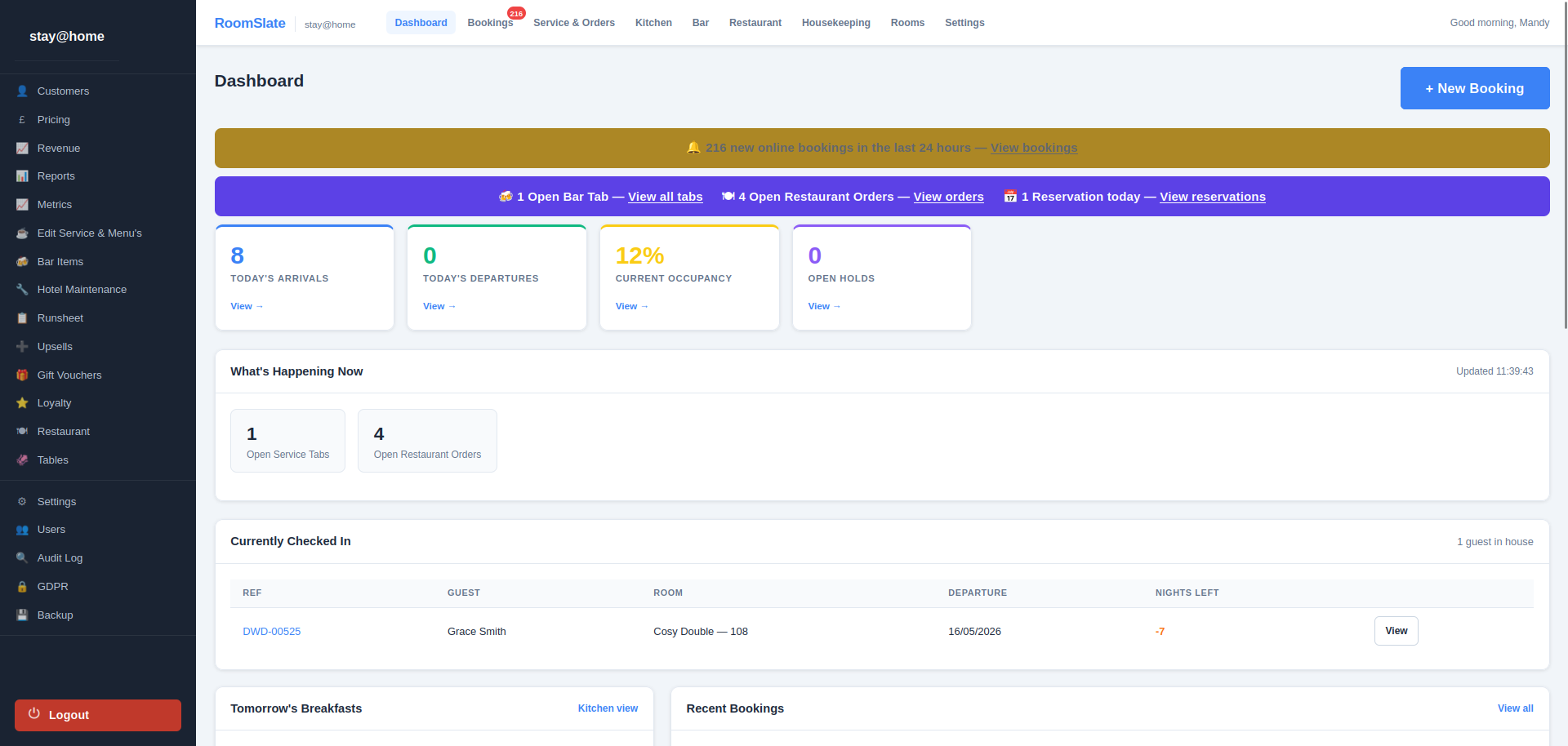Open the top Settings navigation tab
Screen dimensions: 1568x746
[964, 23]
